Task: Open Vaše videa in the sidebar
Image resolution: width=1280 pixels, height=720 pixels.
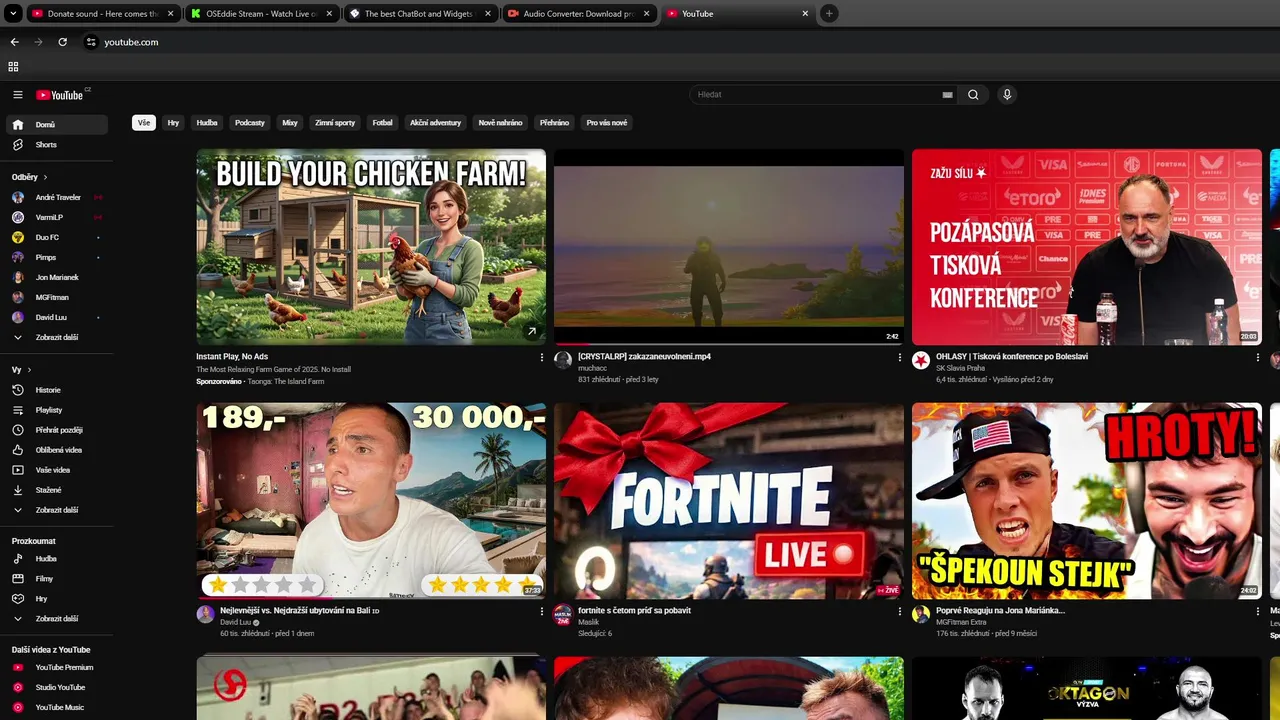Action: click(57, 470)
